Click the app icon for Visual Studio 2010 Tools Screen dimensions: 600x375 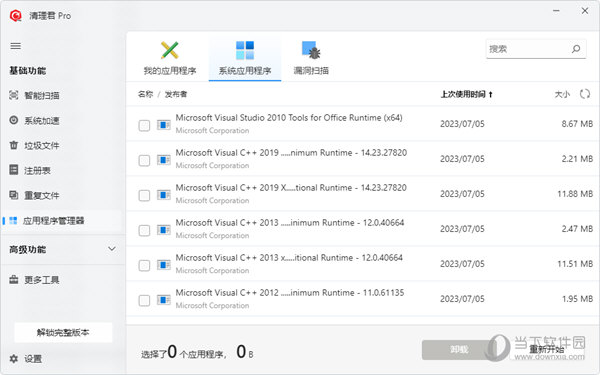164,125
